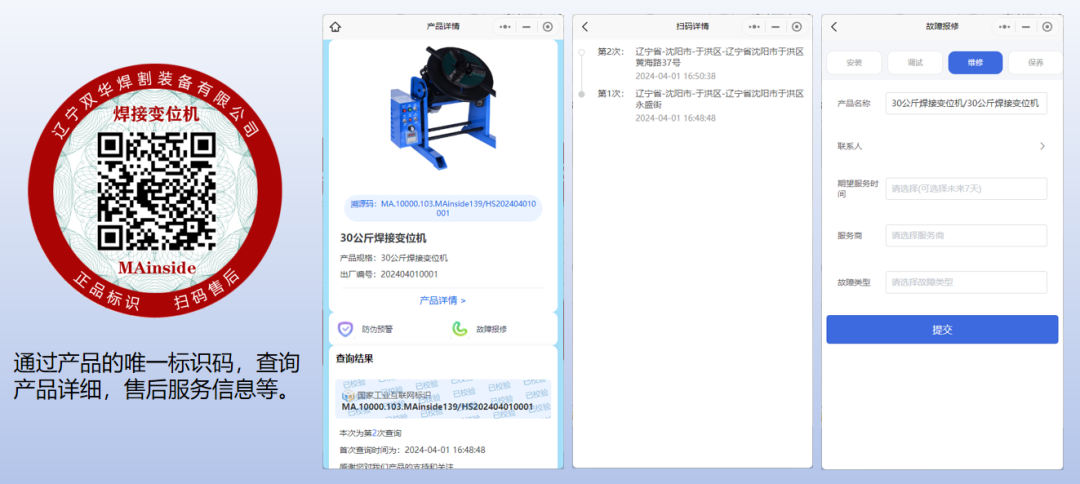Click the green fault repair icon
The width and height of the screenshot is (1080, 484).
[x=459, y=329]
